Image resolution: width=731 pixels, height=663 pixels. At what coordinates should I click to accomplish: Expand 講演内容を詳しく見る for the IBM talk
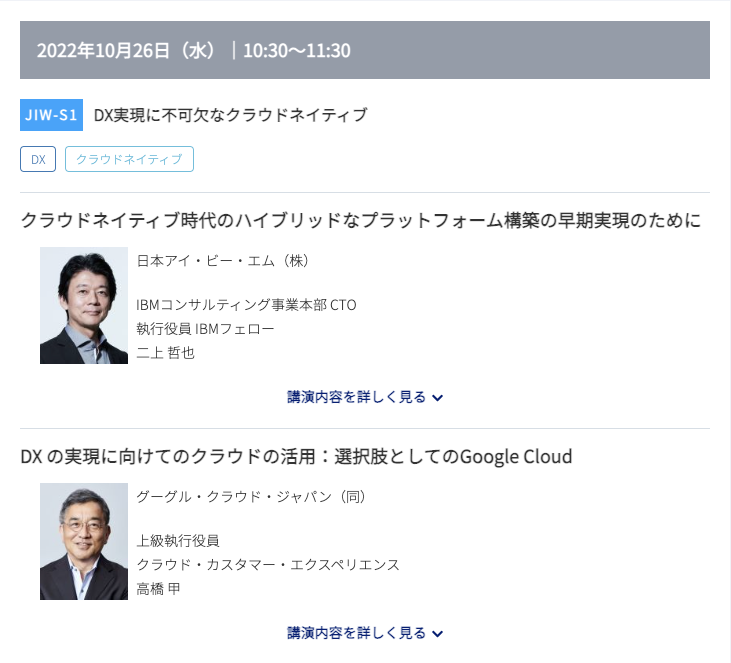pos(365,397)
